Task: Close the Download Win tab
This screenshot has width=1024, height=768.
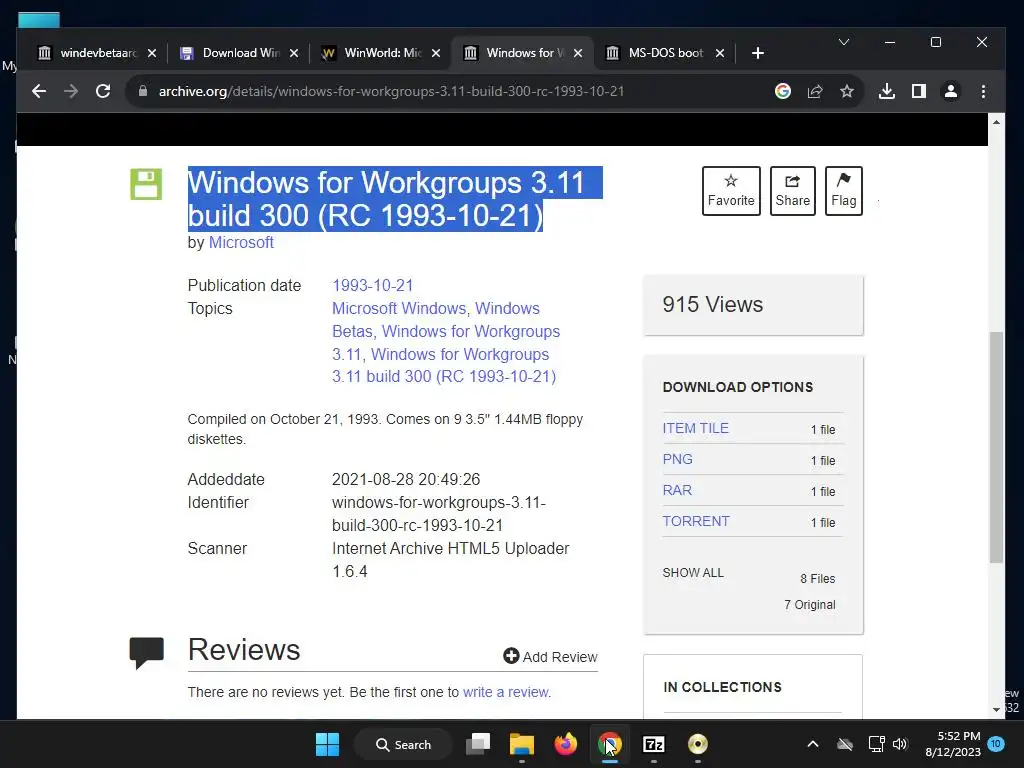Action: pos(294,53)
